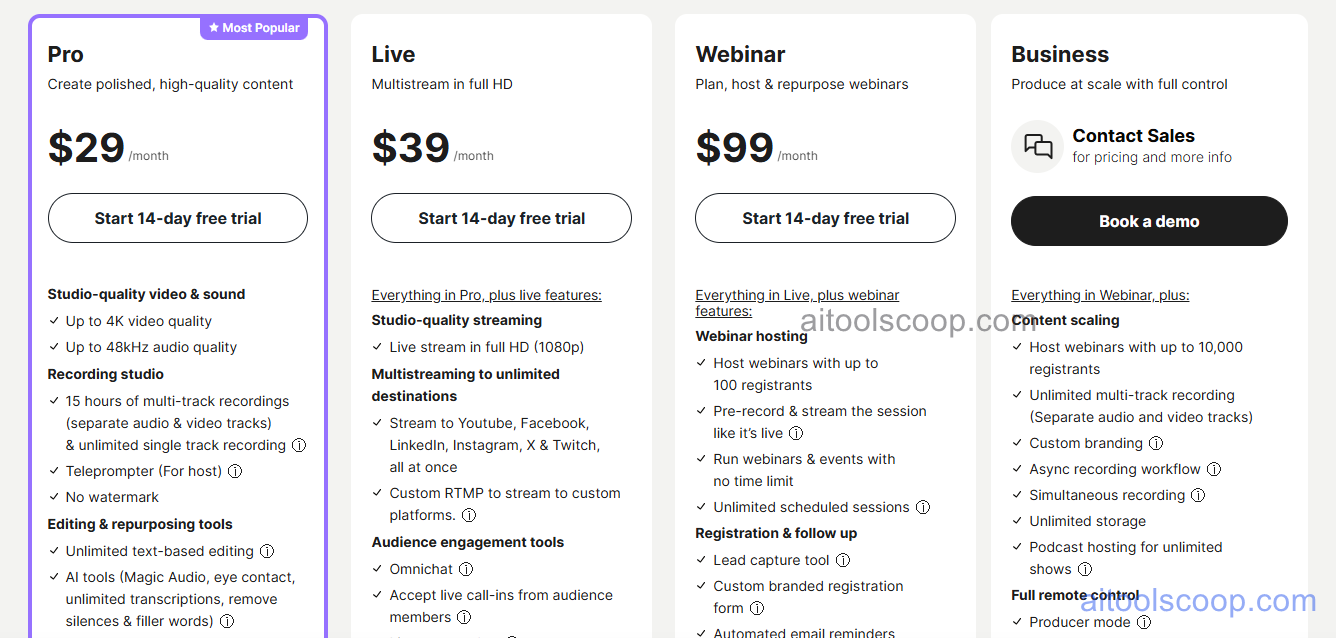Click the Unlimited scheduled sessions info icon
Screen dimensions: 1336x638
[x=922, y=507]
